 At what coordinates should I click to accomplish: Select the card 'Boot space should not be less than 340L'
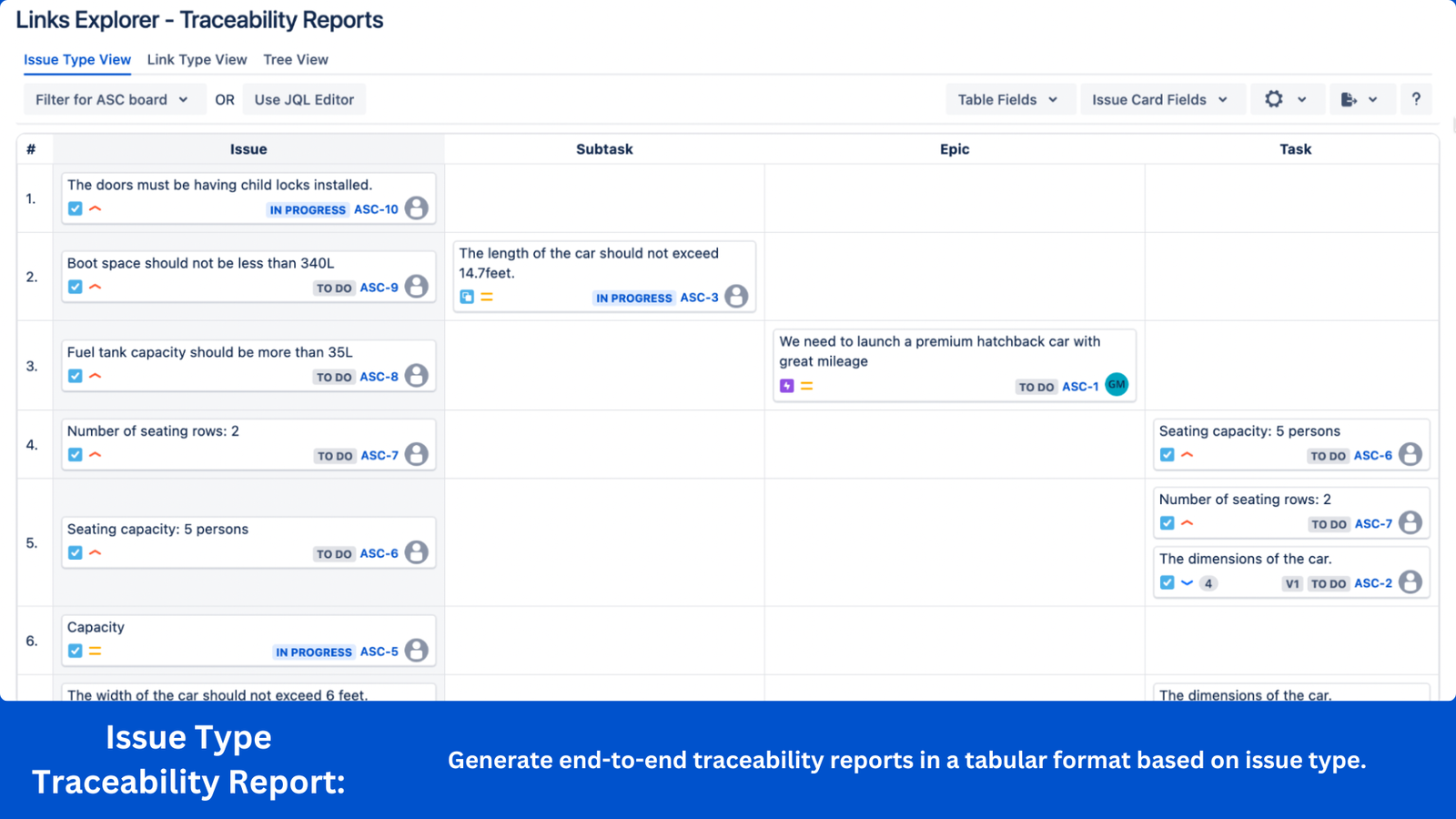(x=248, y=277)
